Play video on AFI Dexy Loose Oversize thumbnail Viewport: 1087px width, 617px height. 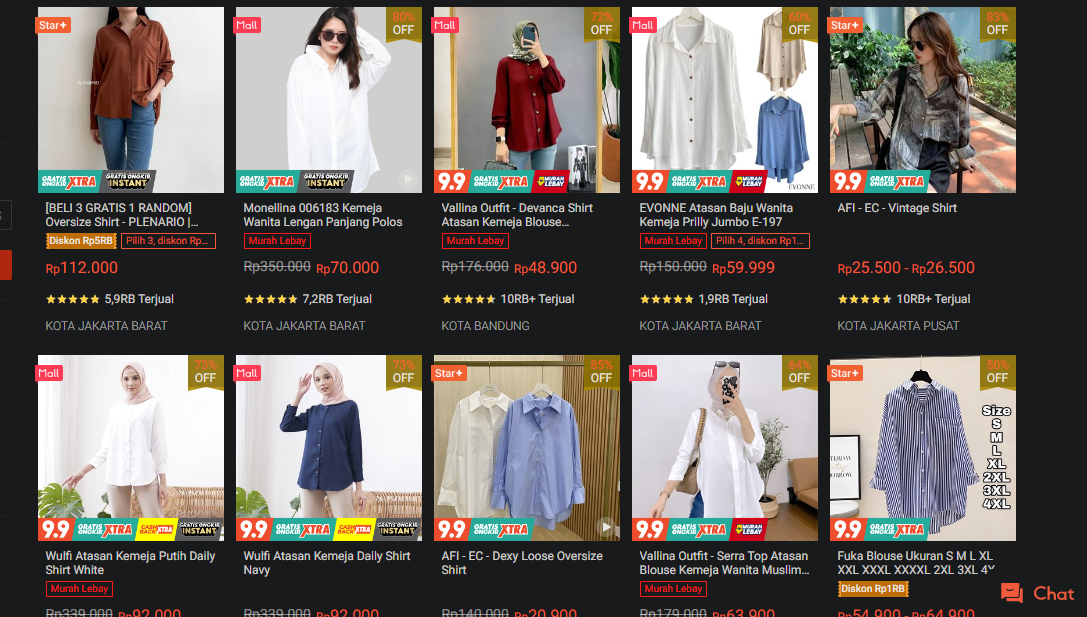tap(606, 527)
